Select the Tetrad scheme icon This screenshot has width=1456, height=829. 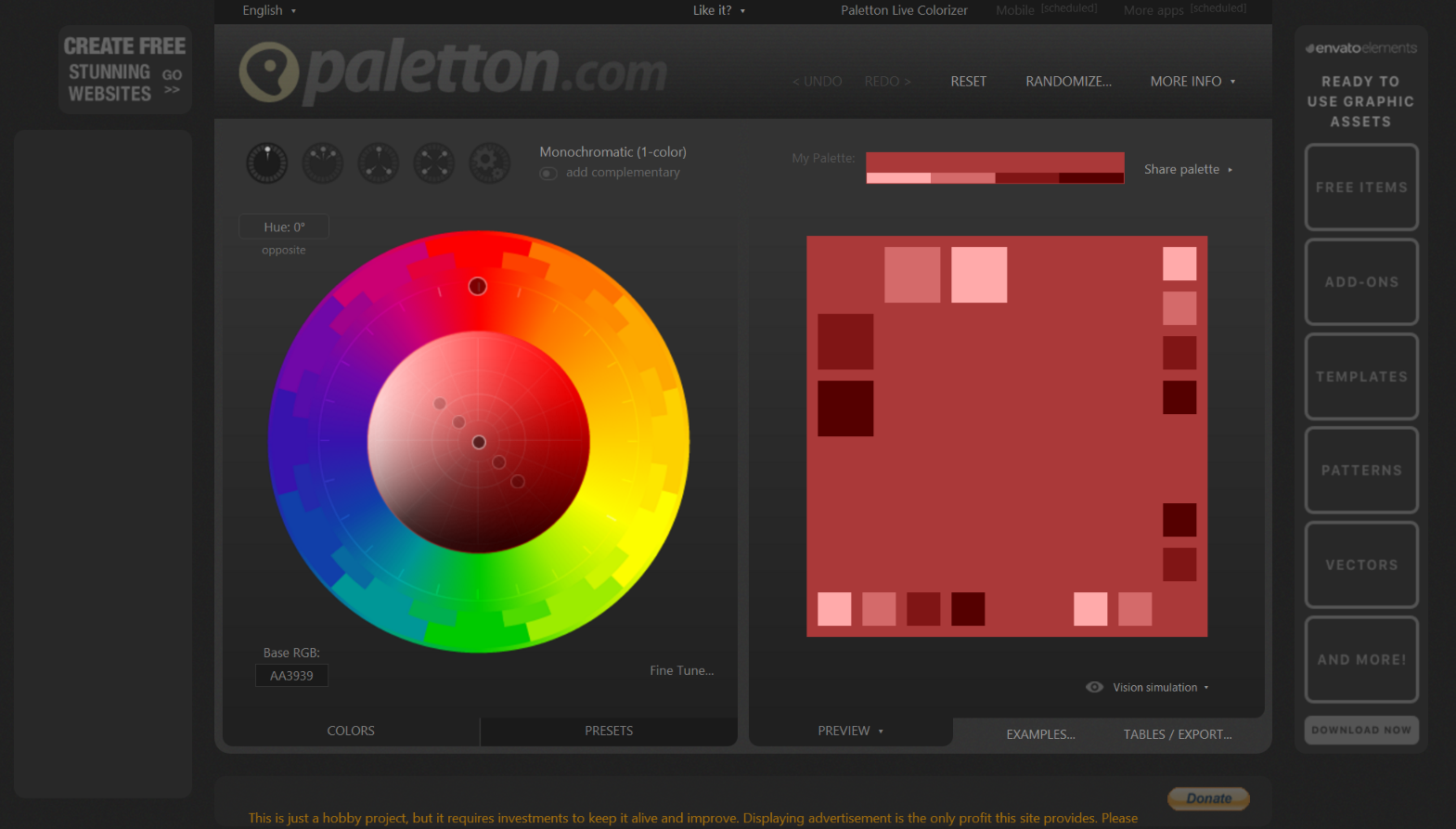point(434,163)
